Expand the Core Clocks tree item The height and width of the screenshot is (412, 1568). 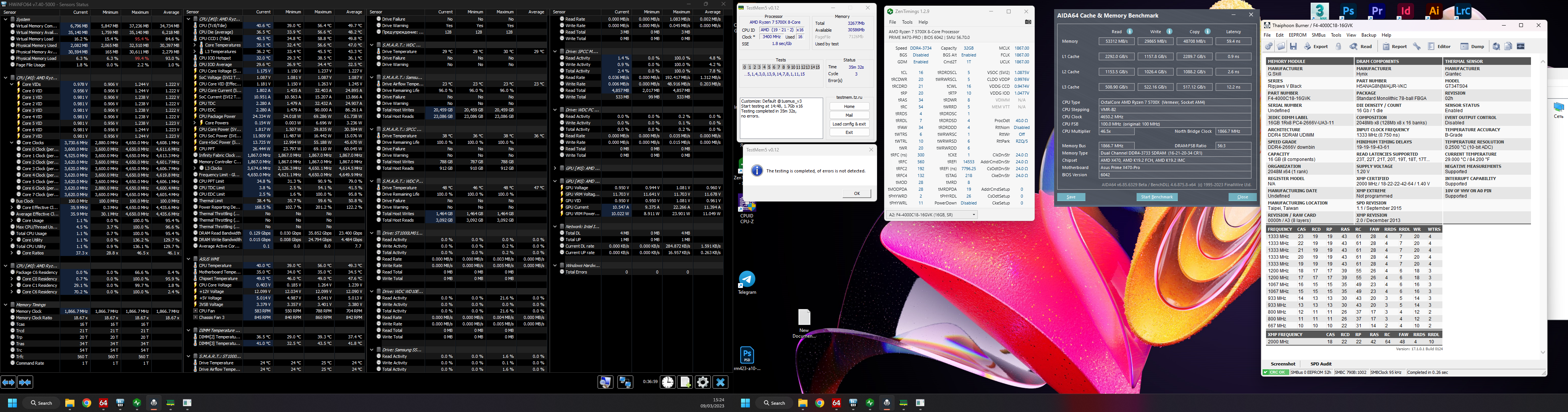tap(12, 143)
